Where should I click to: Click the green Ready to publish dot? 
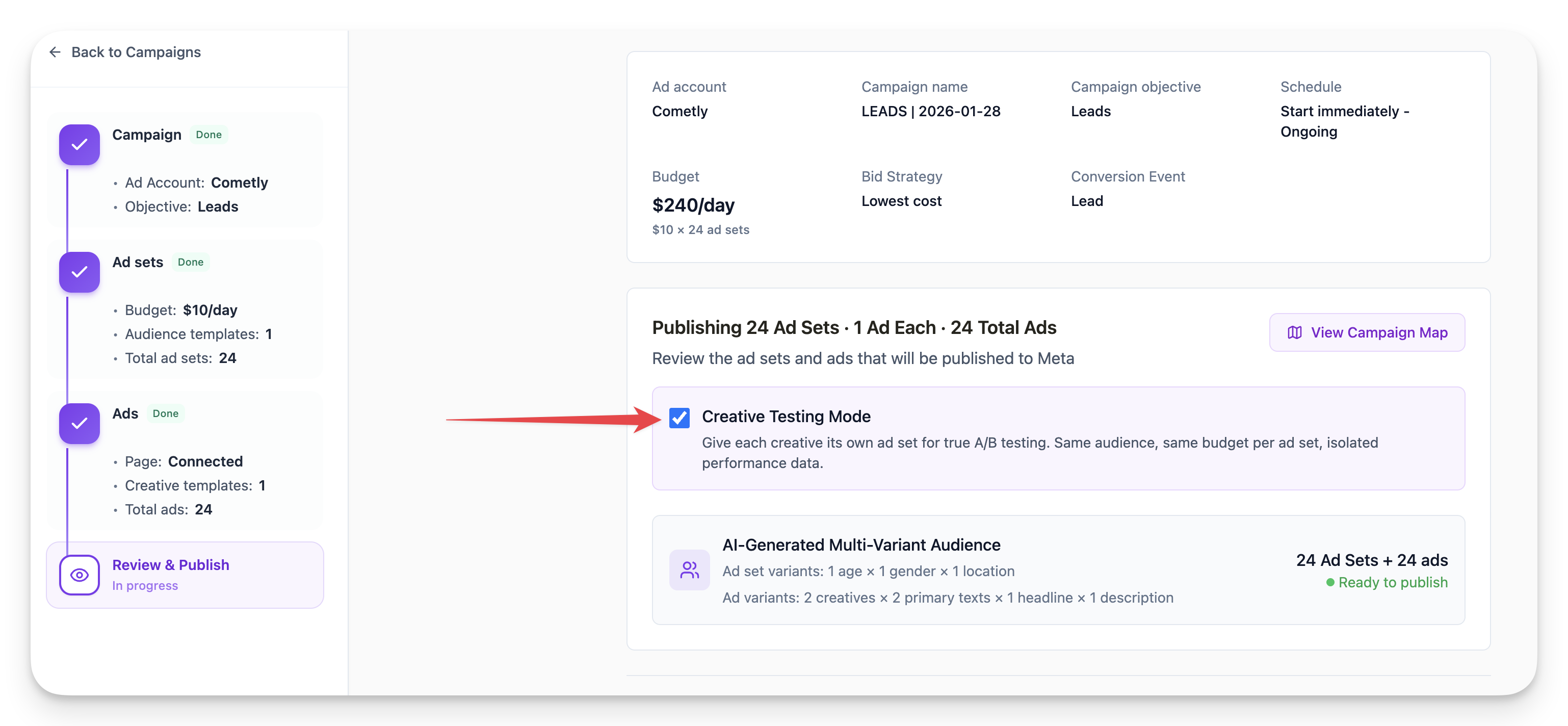tap(1330, 582)
